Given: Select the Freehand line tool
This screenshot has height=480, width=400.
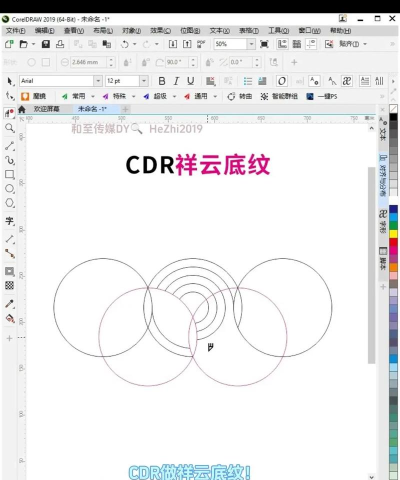Looking at the screenshot, I should point(10,146).
